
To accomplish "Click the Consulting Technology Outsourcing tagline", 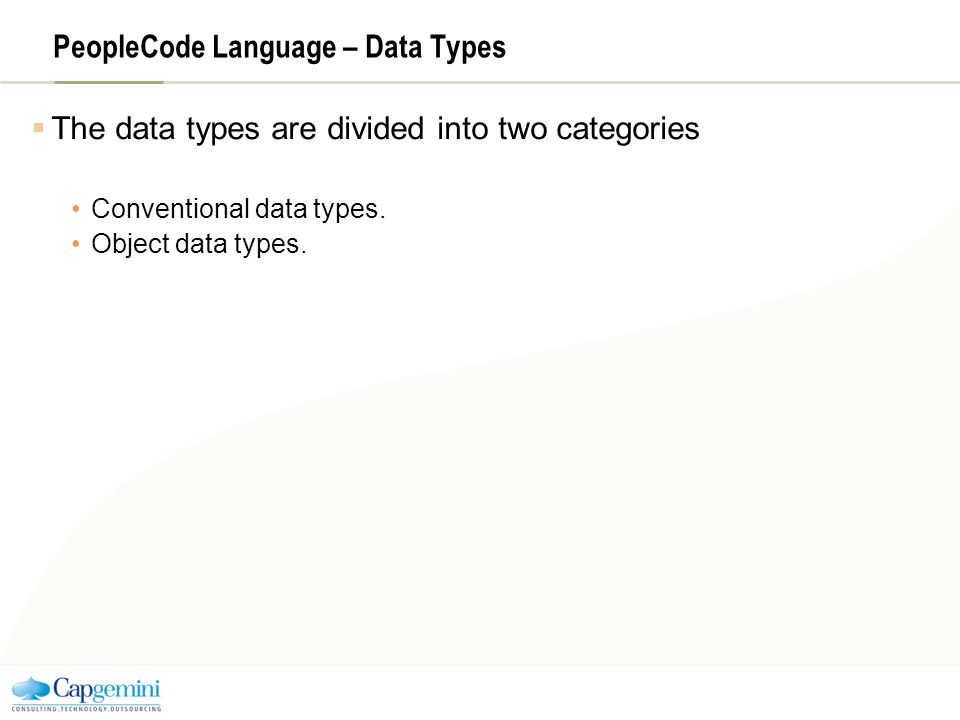I will coord(86,708).
